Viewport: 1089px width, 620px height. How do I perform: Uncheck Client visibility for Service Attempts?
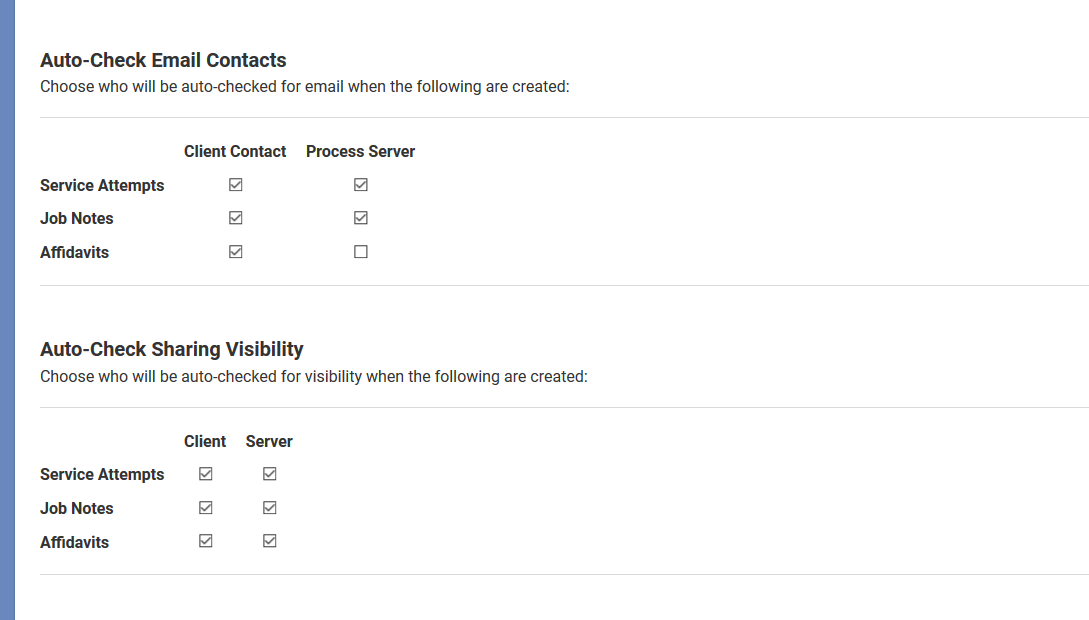pyautogui.click(x=205, y=474)
